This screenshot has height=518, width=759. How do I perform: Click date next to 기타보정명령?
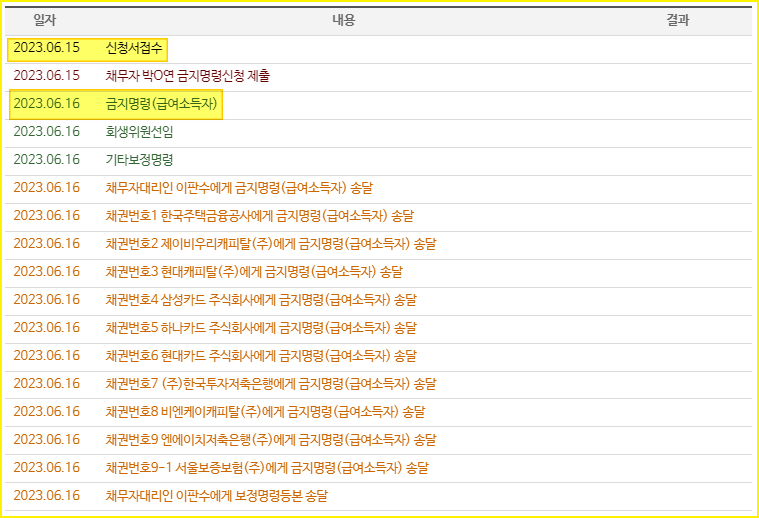click(46, 160)
